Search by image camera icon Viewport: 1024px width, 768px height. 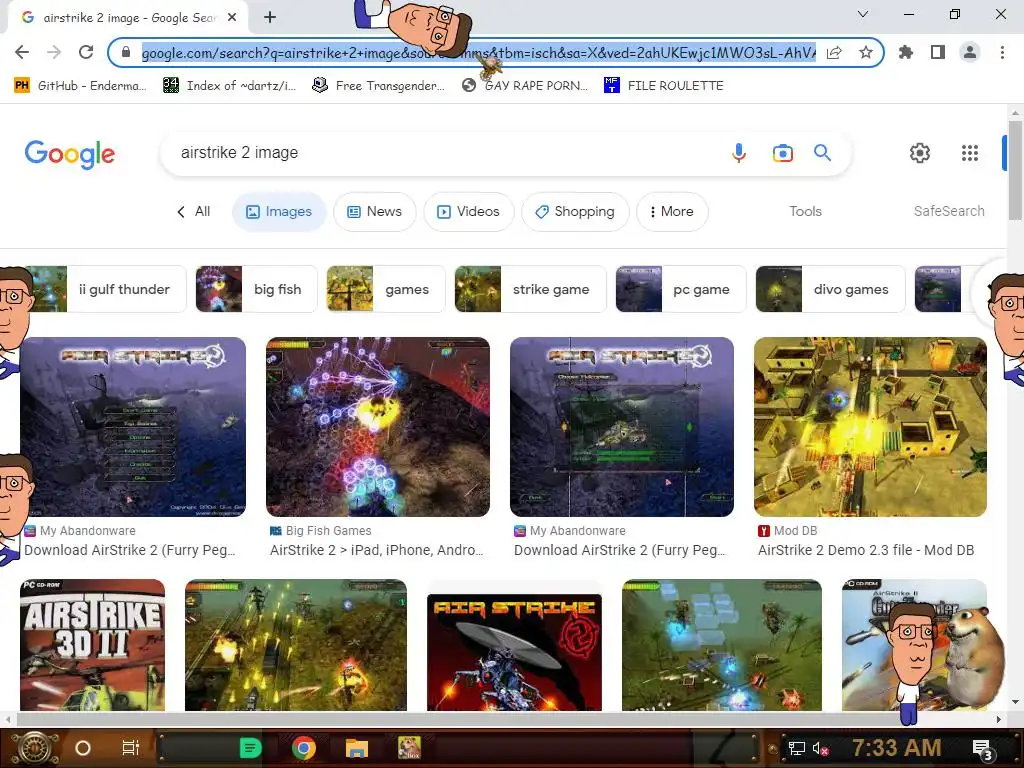(x=782, y=153)
